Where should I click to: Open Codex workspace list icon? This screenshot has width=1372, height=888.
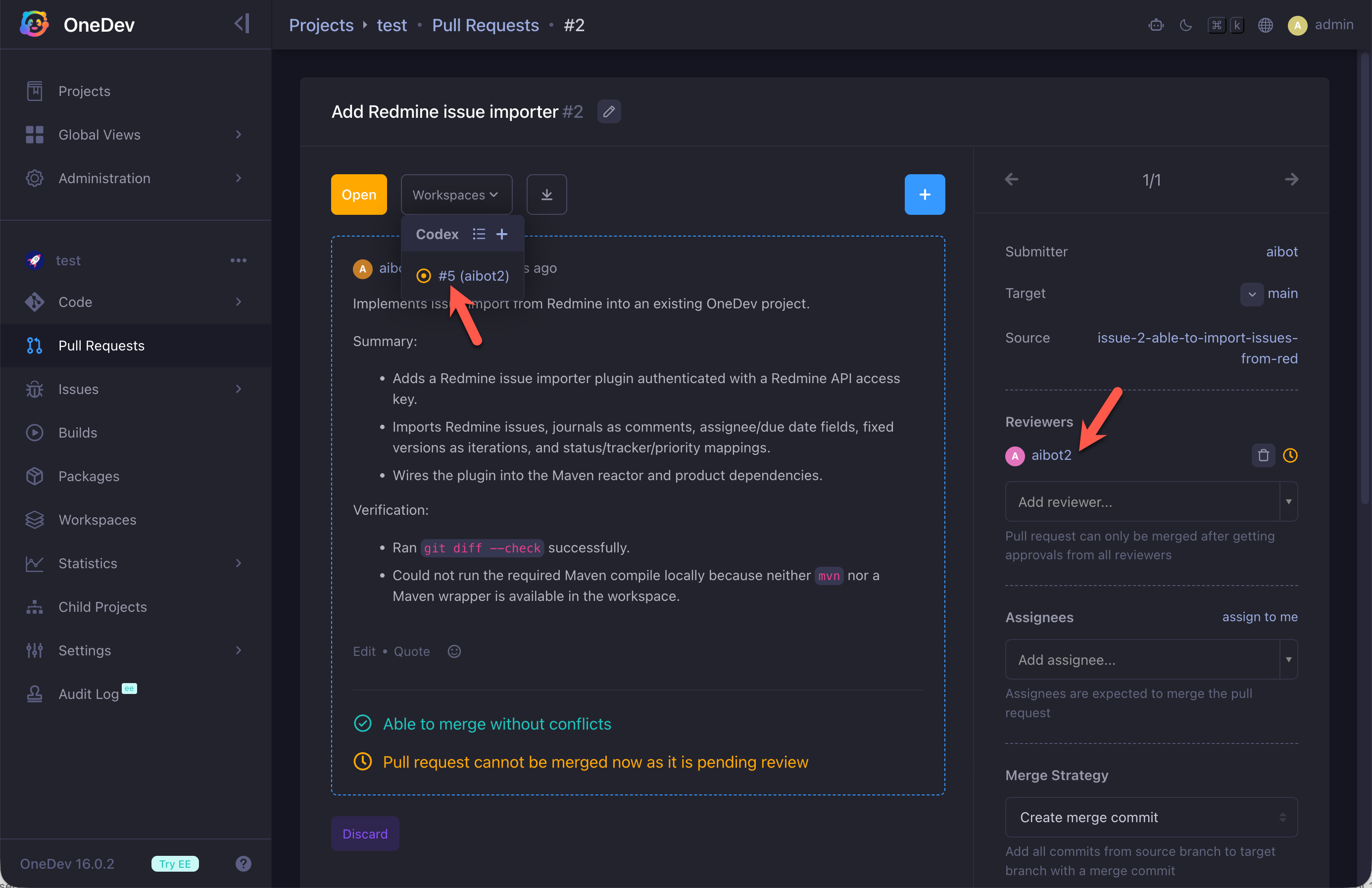point(479,234)
